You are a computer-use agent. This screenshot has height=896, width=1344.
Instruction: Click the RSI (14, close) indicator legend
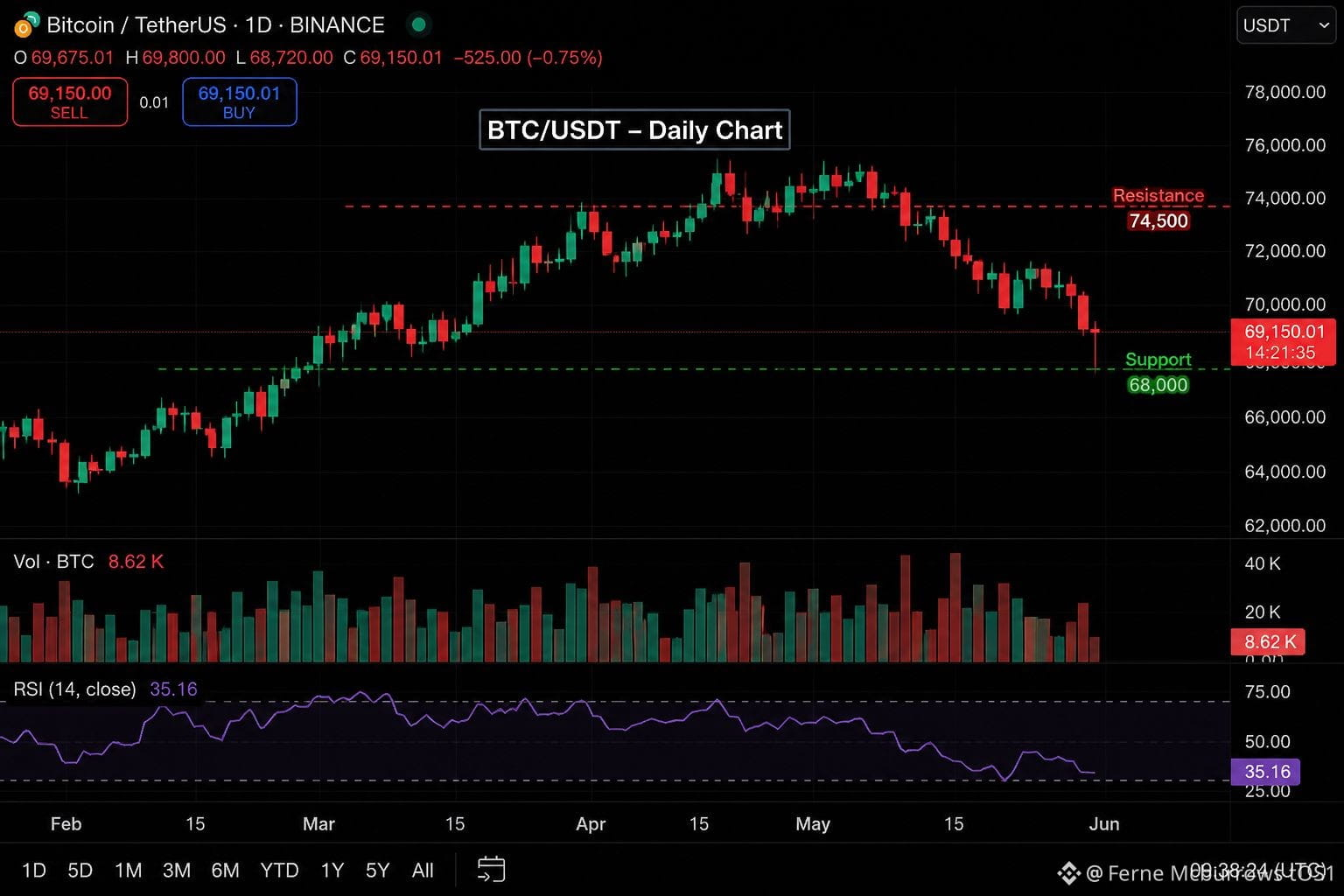74,689
